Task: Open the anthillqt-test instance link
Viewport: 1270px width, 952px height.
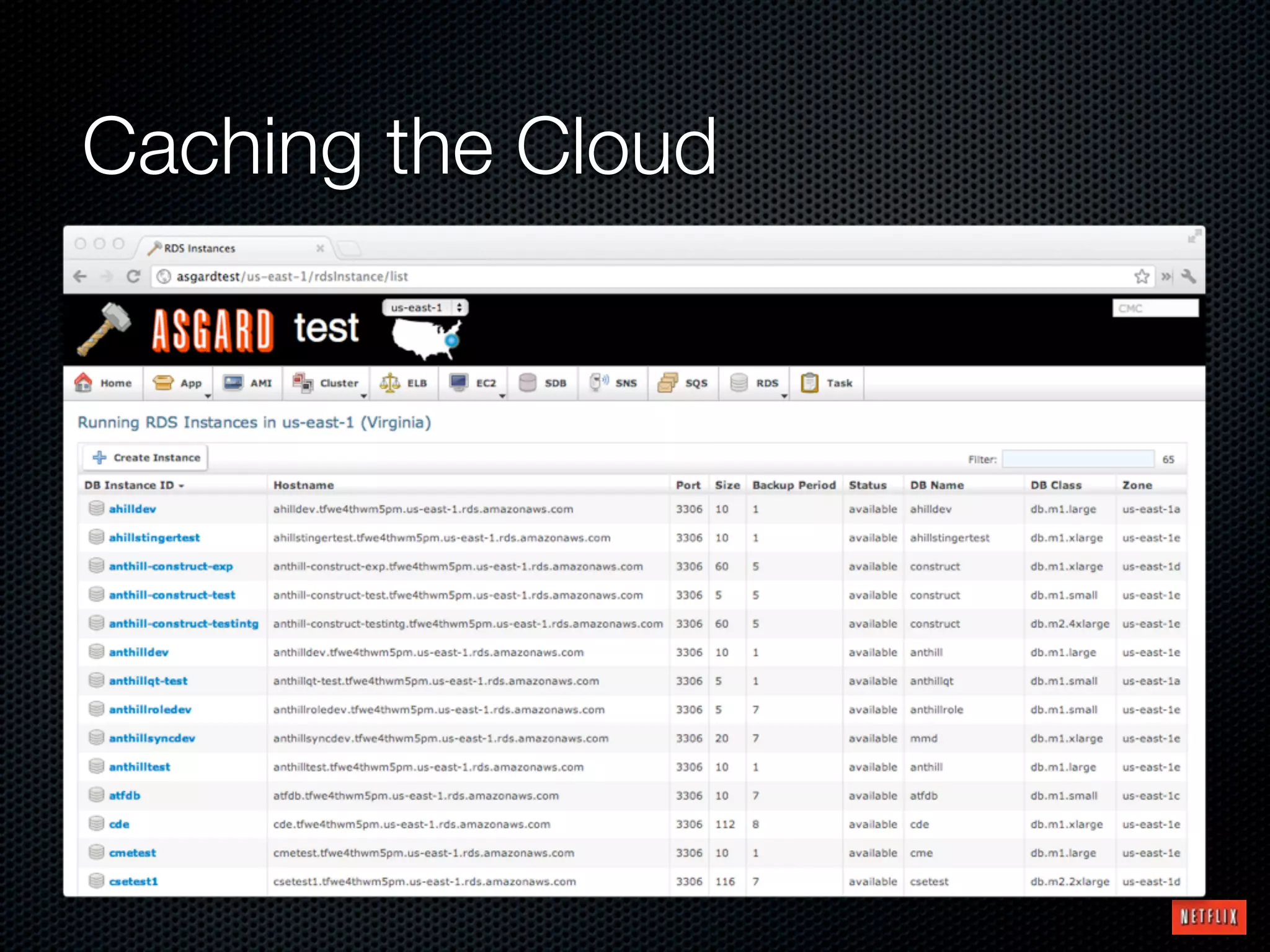Action: pos(148,681)
